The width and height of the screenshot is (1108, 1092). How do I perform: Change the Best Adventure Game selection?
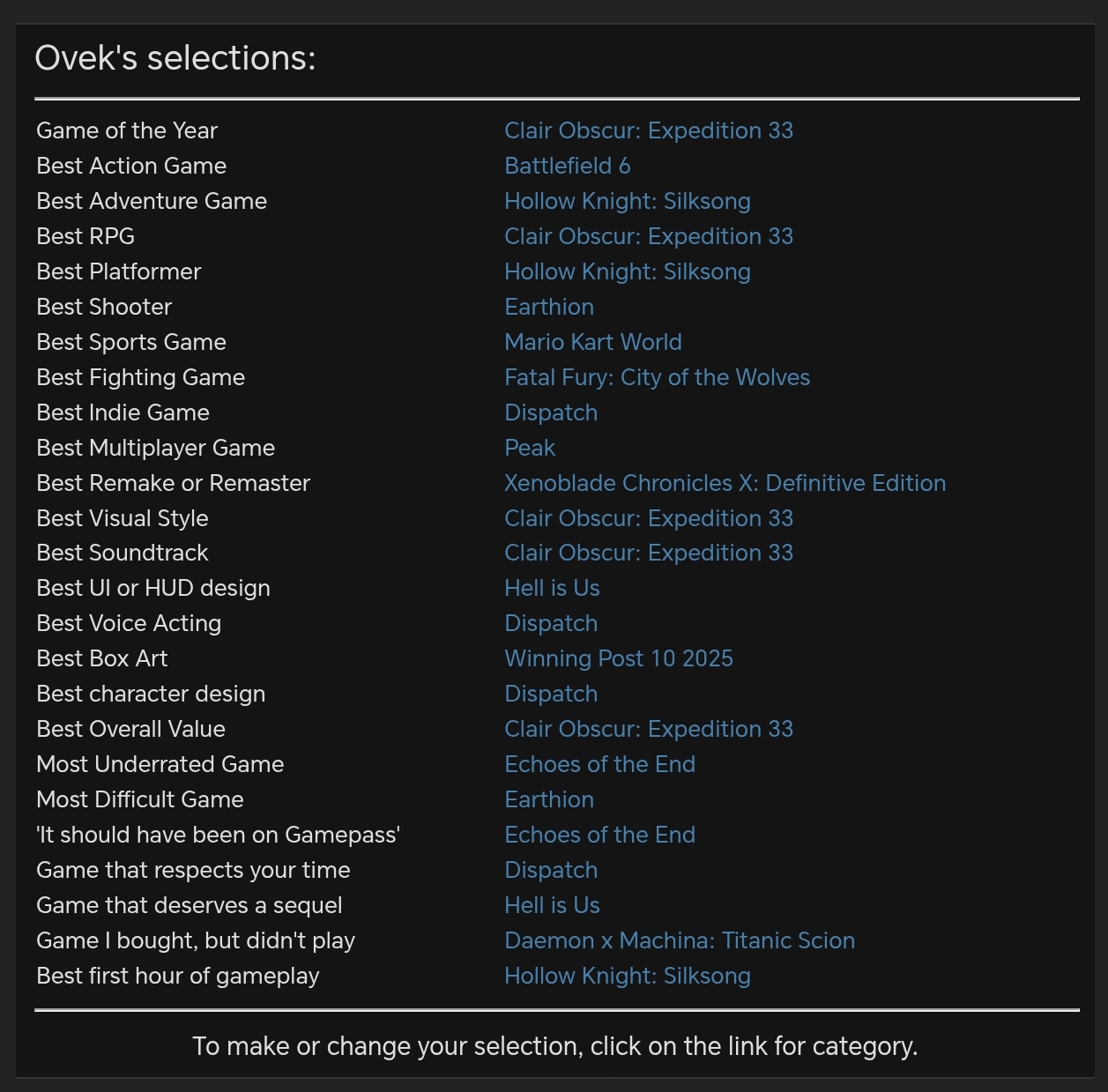627,201
